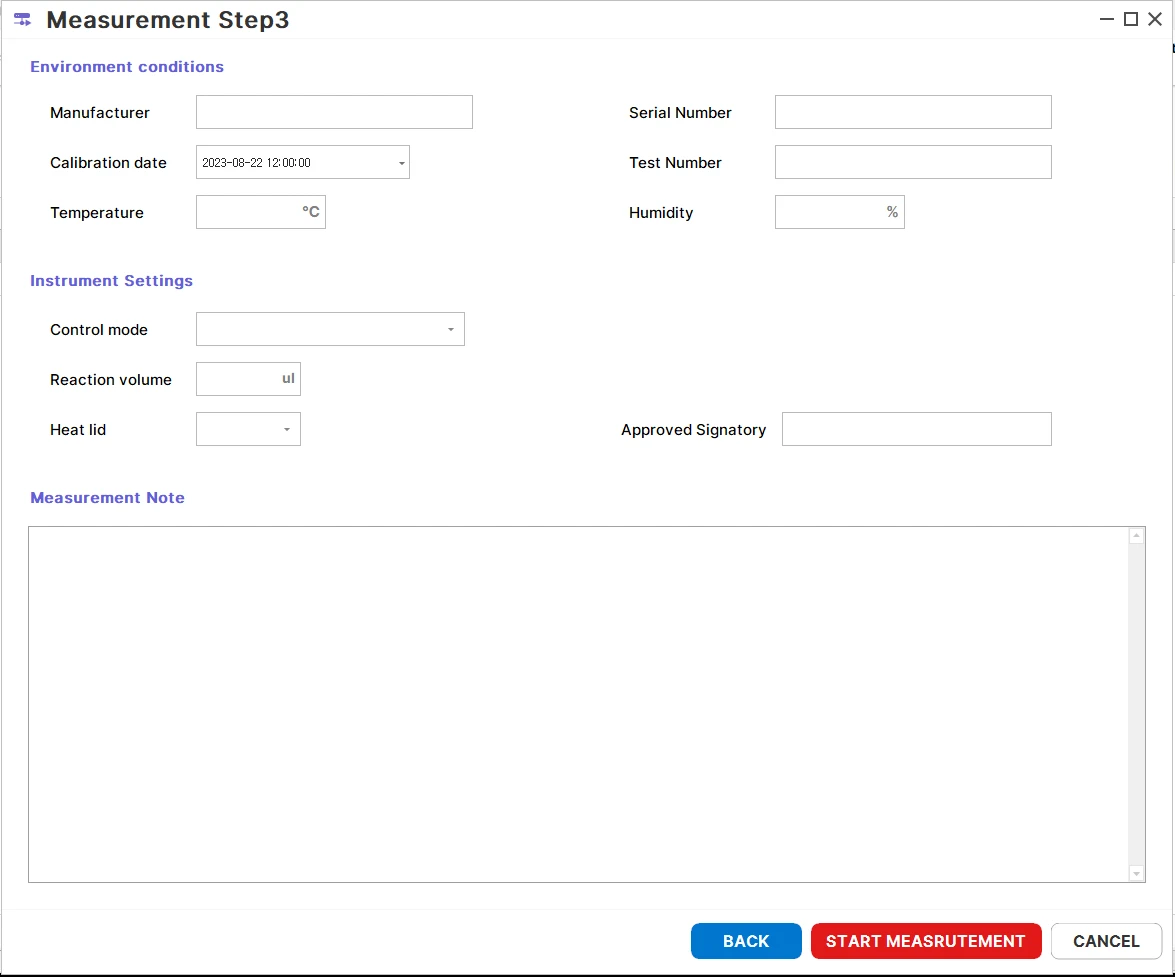Click the Test Number input field
Image resolution: width=1175 pixels, height=977 pixels.
tap(913, 162)
